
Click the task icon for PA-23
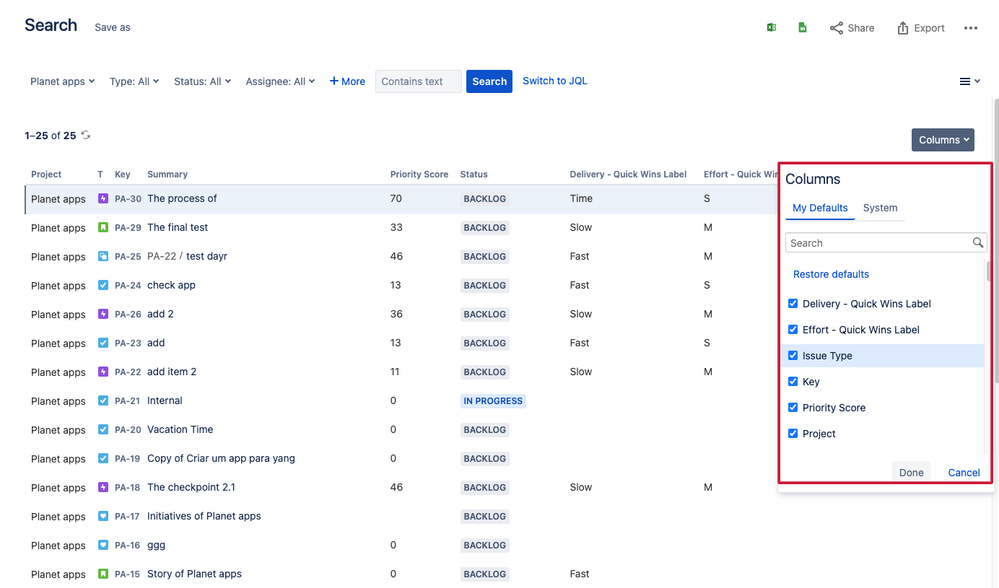(x=103, y=343)
